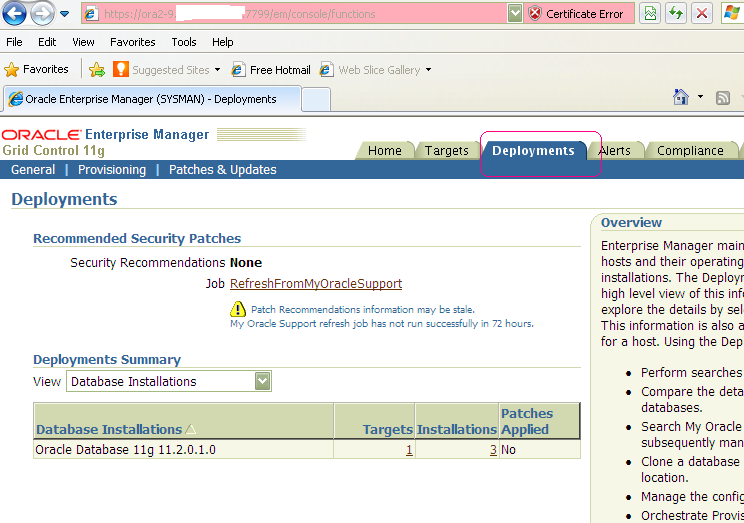Expand Web Slice Gallery dropdown arrow
744x523 pixels.
pos(428,70)
